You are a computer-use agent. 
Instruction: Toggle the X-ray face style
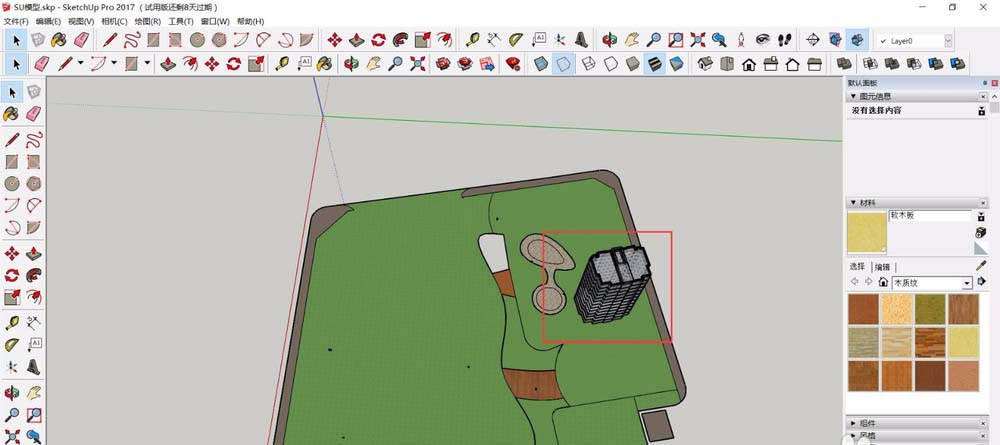pos(540,64)
